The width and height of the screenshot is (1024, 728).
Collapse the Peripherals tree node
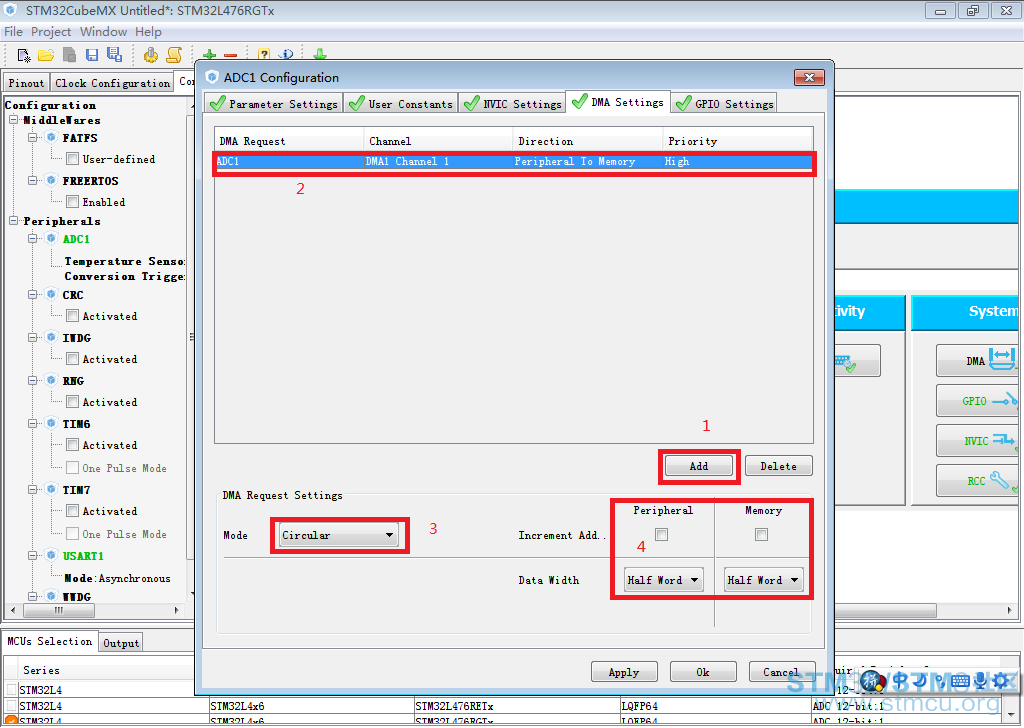pyautogui.click(x=14, y=221)
